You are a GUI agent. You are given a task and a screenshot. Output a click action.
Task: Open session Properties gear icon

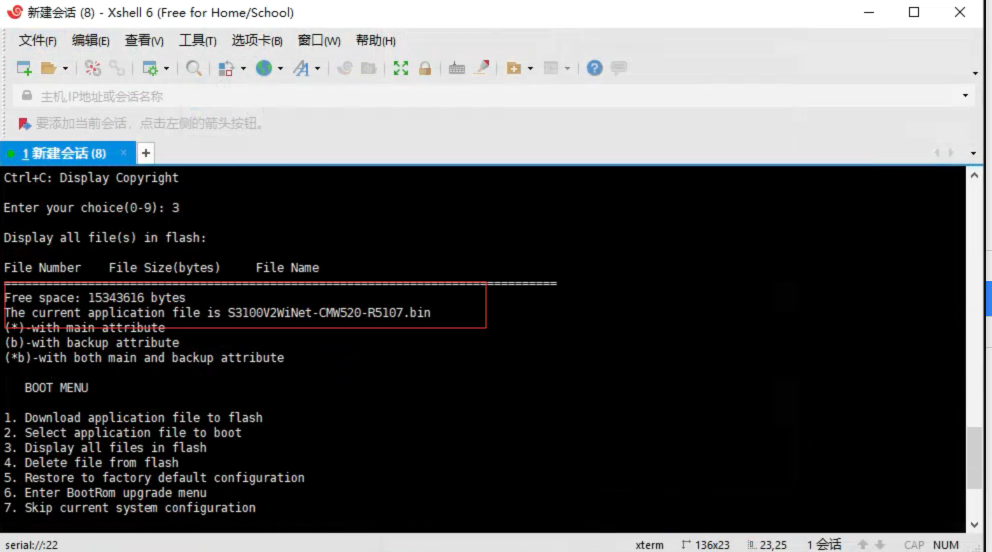150,68
